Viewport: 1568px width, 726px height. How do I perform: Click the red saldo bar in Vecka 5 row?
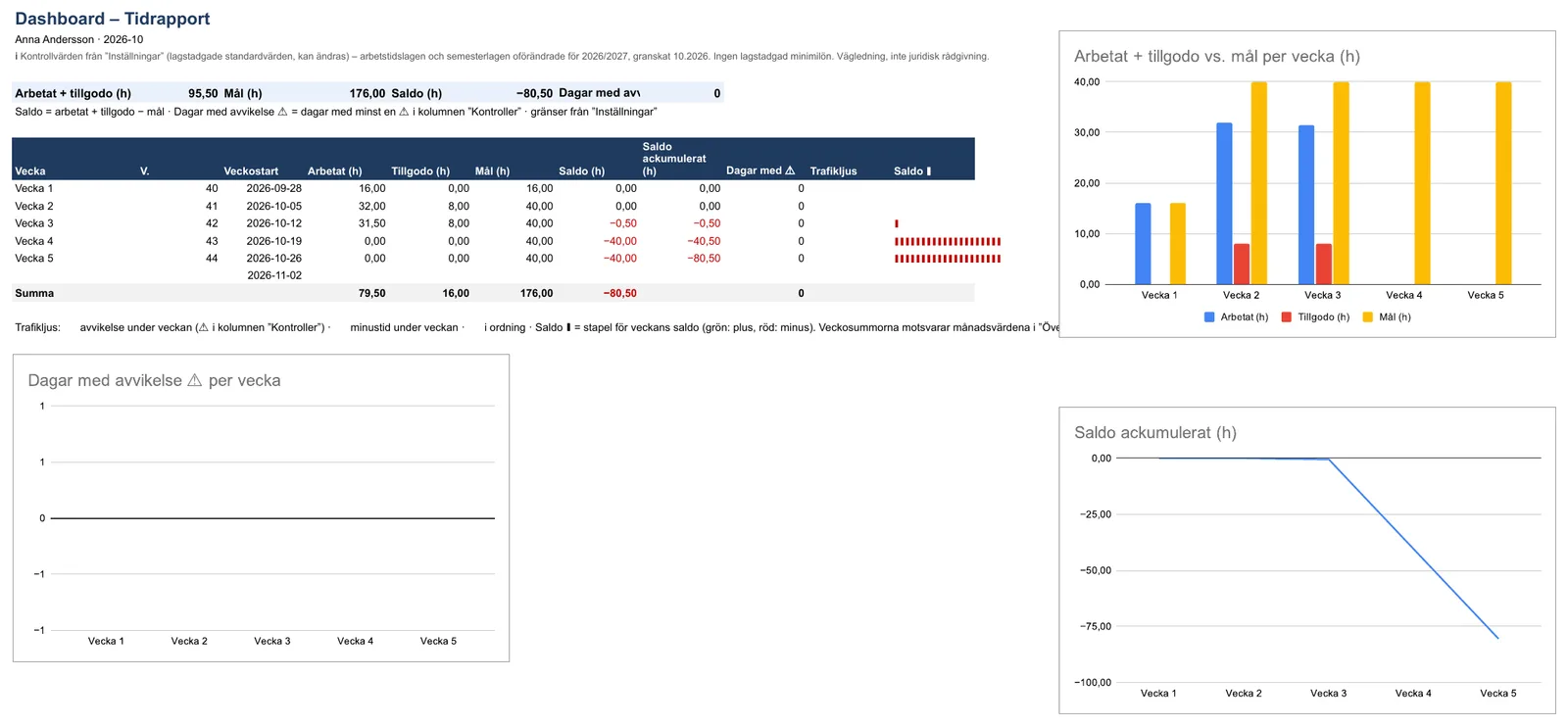pos(948,259)
